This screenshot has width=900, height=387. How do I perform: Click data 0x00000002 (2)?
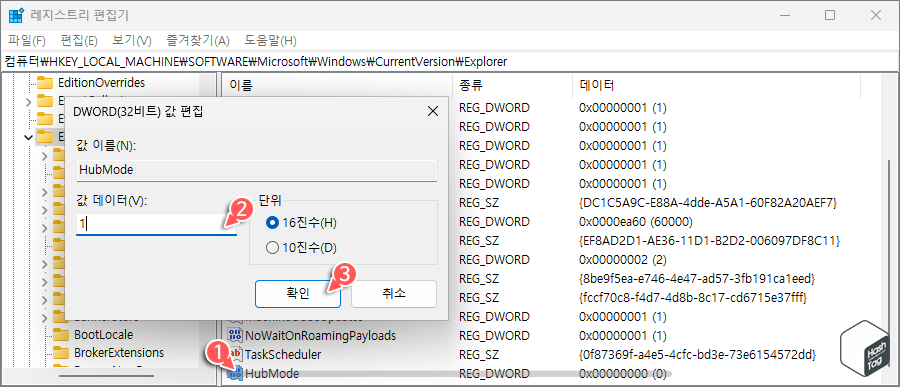623,260
